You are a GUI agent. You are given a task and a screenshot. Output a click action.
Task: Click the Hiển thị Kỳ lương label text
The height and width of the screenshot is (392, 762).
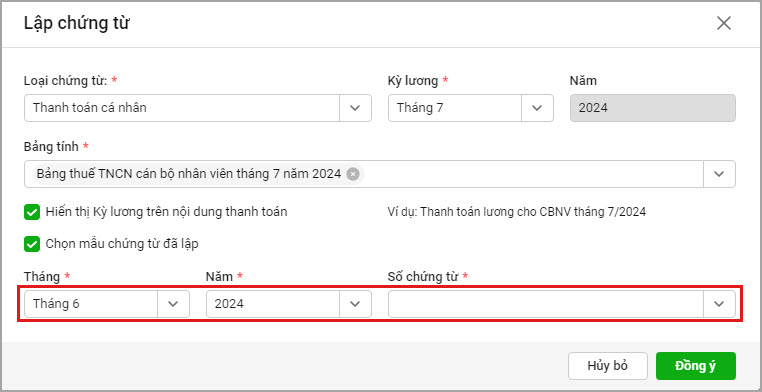166,212
